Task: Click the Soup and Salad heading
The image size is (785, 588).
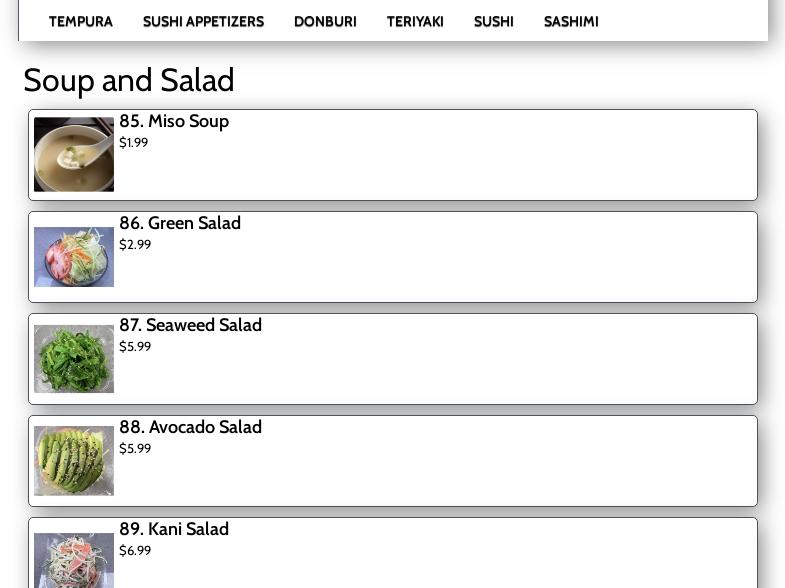Action: (129, 80)
